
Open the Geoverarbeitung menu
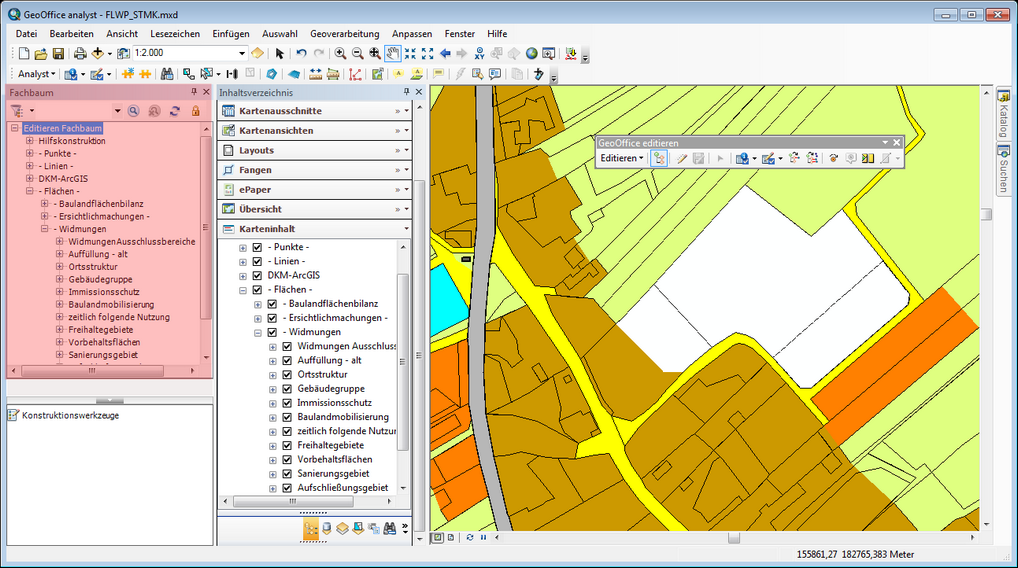point(345,33)
